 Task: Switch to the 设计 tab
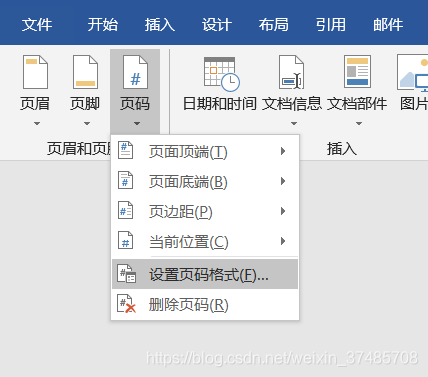[217, 25]
